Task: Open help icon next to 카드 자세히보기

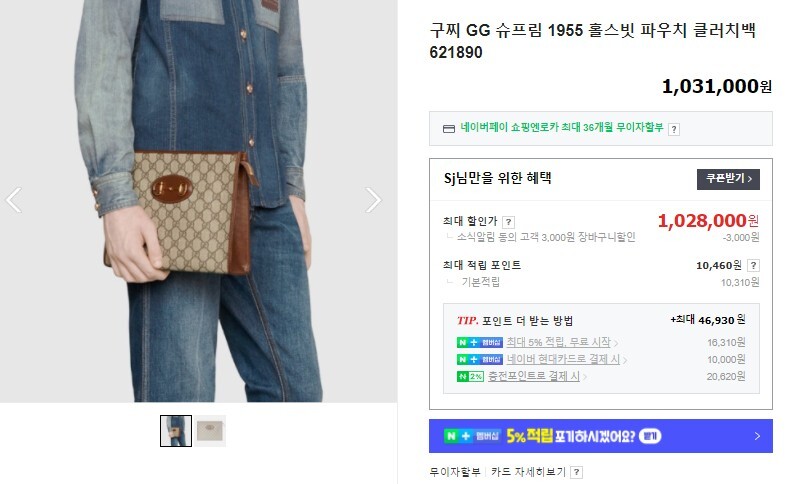Action: [576, 472]
